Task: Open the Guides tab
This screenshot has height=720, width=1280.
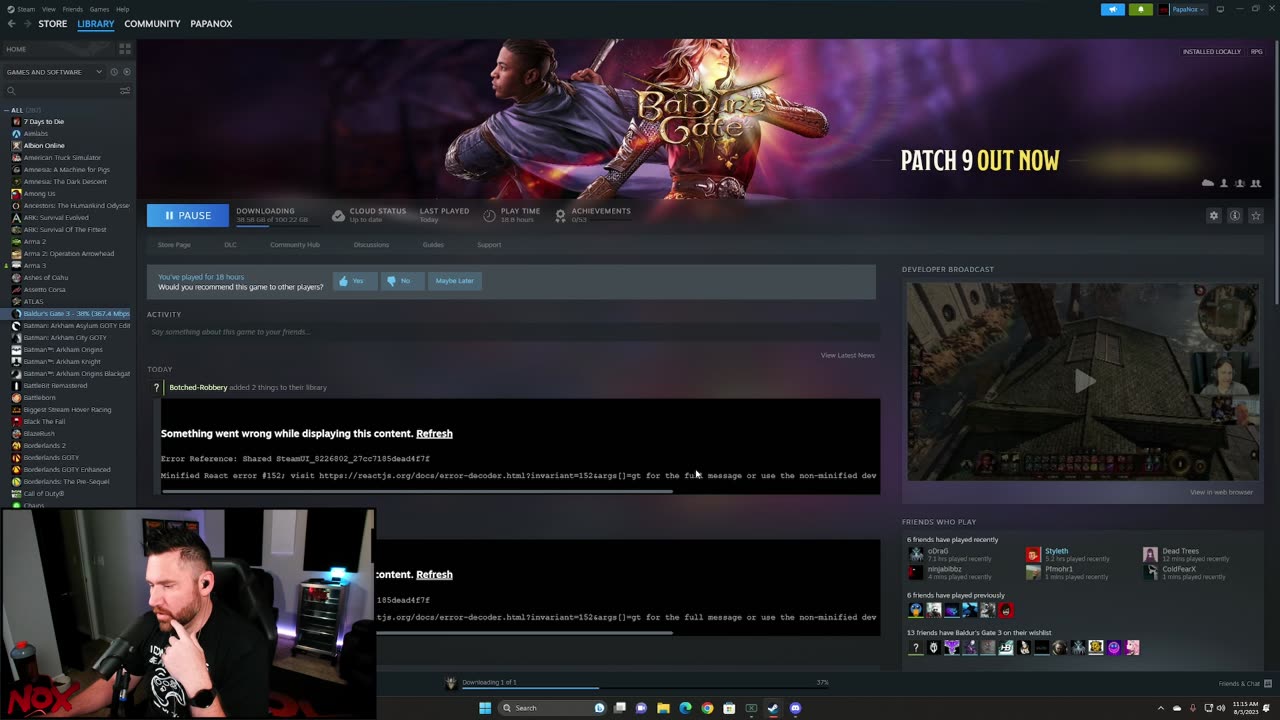Action: click(x=433, y=245)
